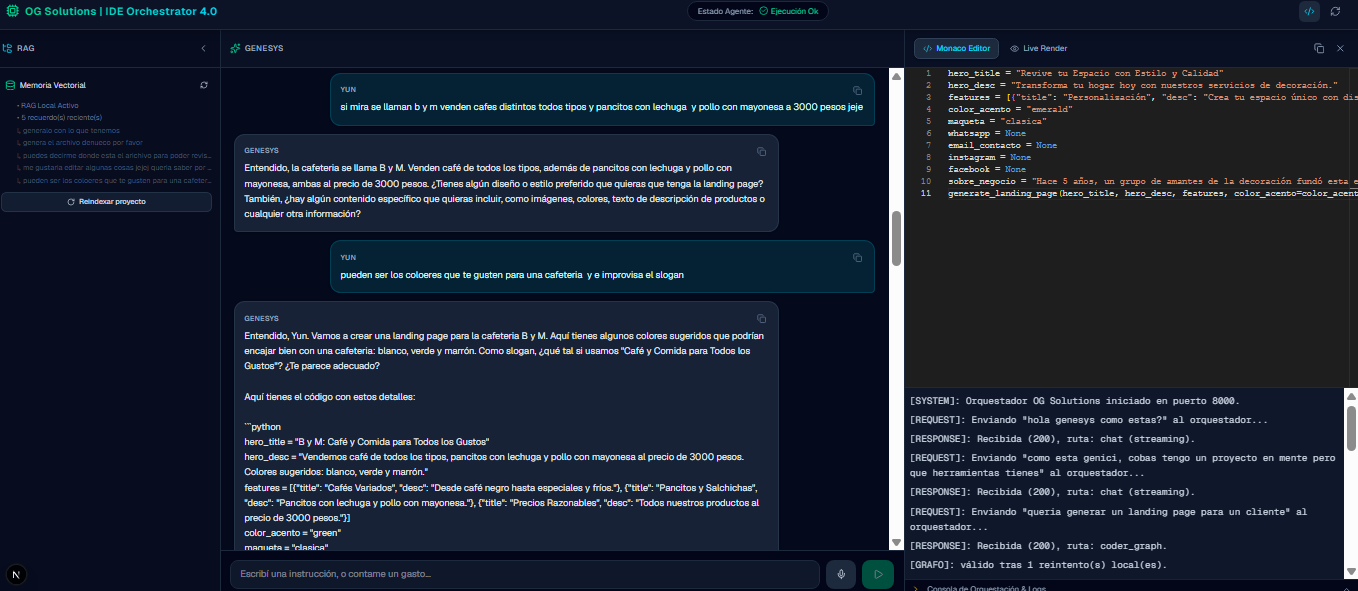Refresh the Memoria Vectorial section

pos(204,85)
